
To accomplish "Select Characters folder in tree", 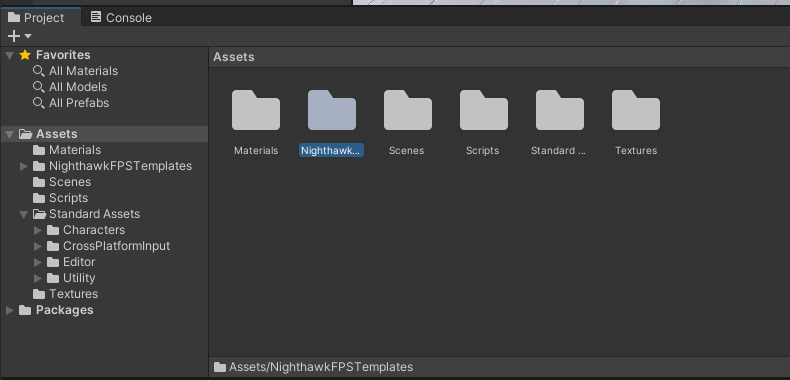I will pyautogui.click(x=94, y=230).
